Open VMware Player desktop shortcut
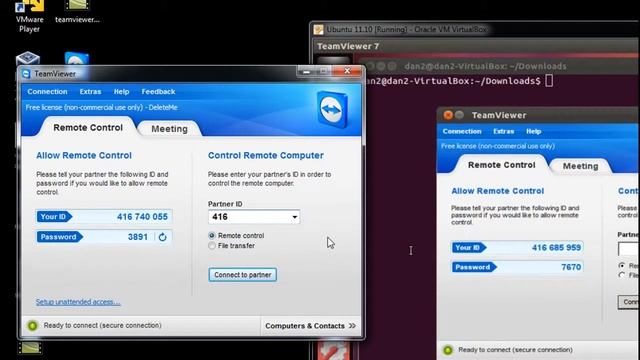The image size is (640, 360). point(29,16)
